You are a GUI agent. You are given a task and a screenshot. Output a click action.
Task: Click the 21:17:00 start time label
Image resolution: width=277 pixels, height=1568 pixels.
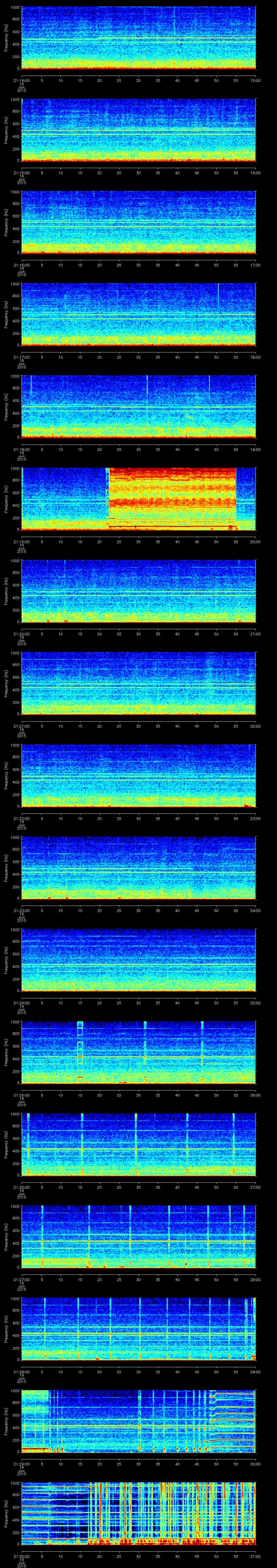pyautogui.click(x=21, y=357)
